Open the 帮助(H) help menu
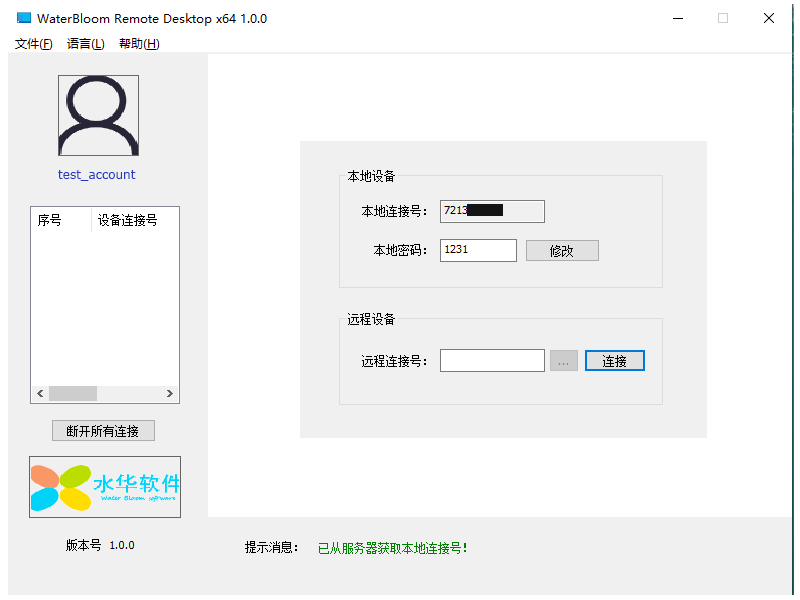The width and height of the screenshot is (800, 600). (138, 44)
